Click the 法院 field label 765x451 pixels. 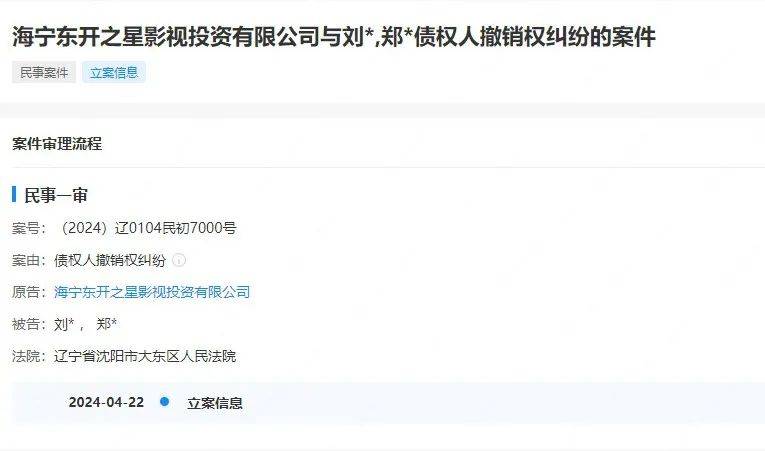[x=26, y=356]
